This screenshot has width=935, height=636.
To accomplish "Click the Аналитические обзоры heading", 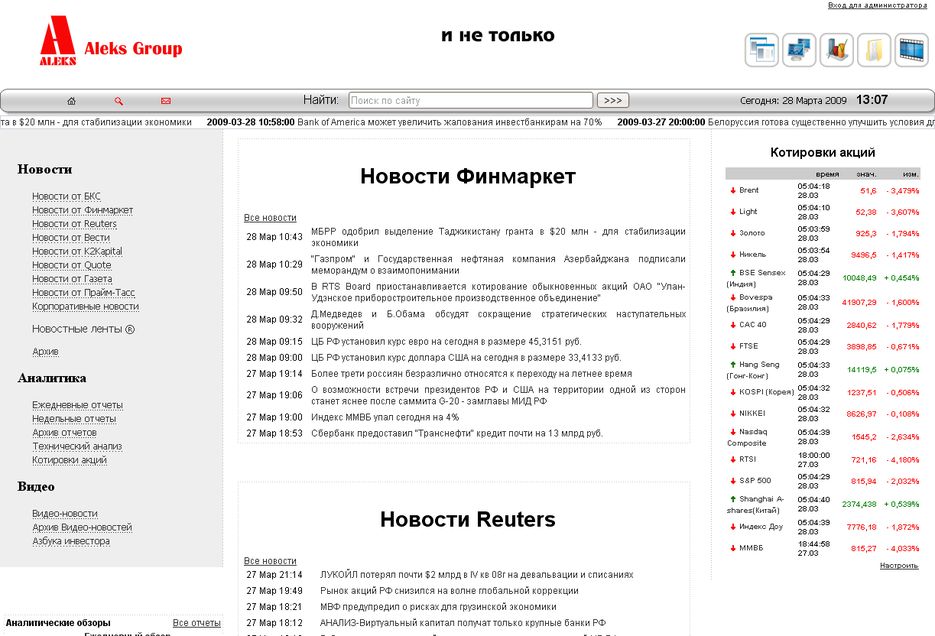I will [x=58, y=623].
